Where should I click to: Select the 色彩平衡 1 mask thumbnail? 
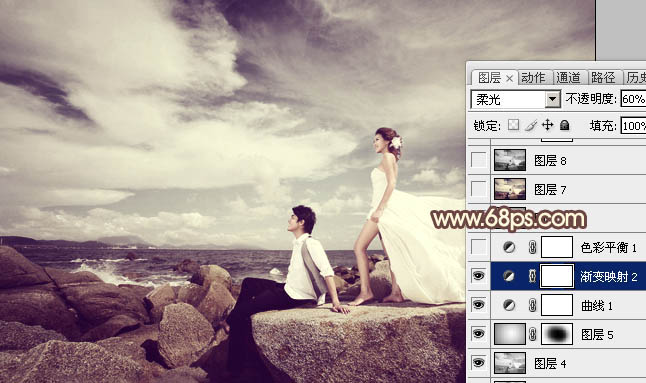(557, 247)
